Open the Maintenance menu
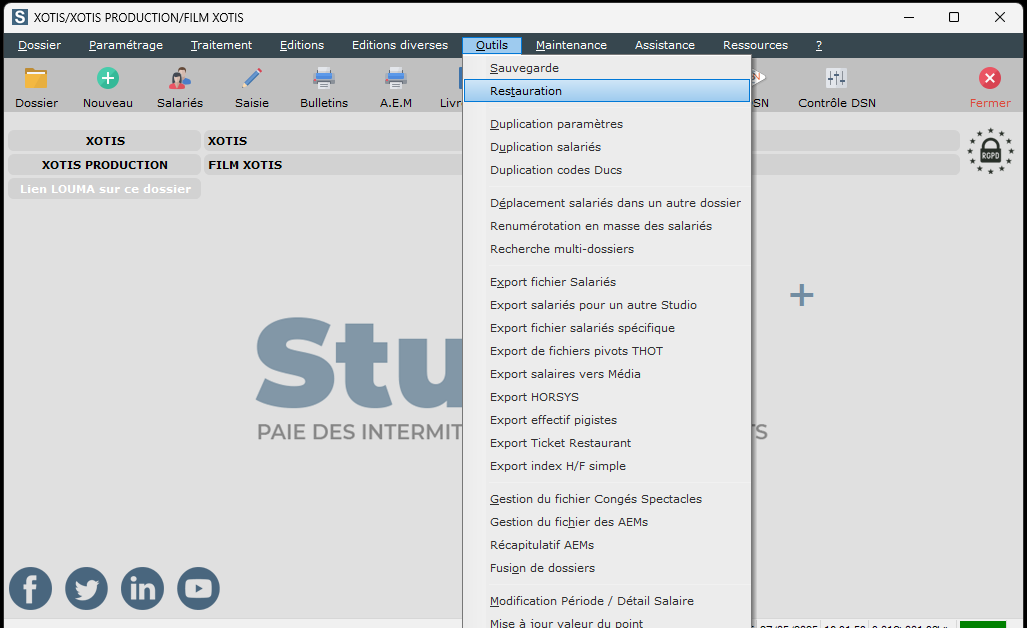Screen dimensions: 1027x628 click(x=571, y=45)
